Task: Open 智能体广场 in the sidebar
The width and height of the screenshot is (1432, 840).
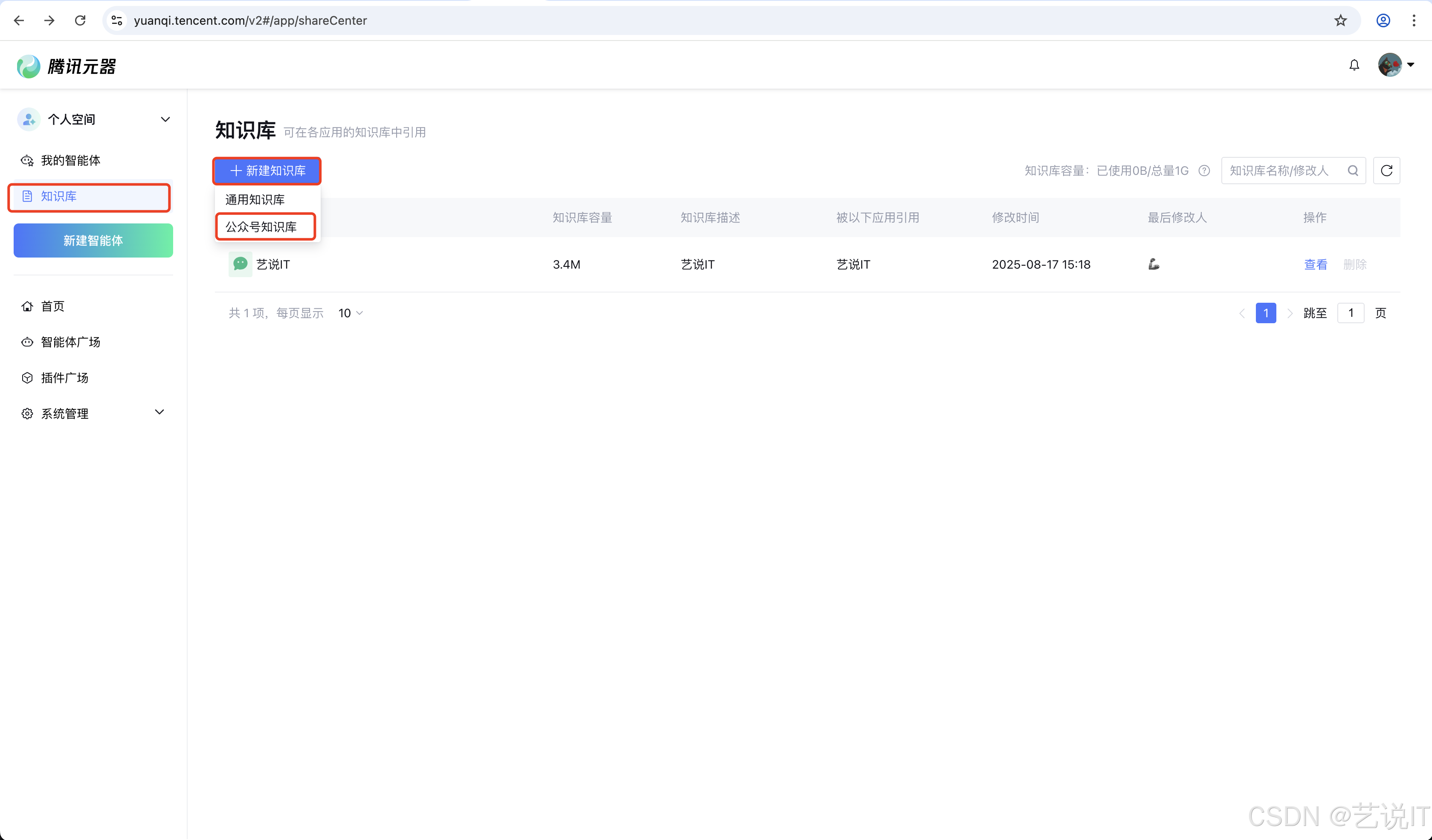Action: 70,342
